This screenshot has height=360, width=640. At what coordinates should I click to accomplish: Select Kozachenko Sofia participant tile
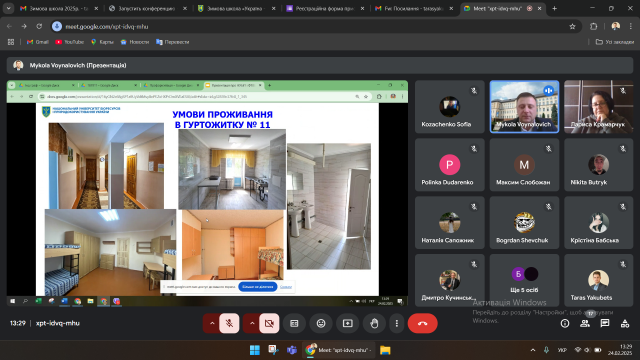pos(449,107)
